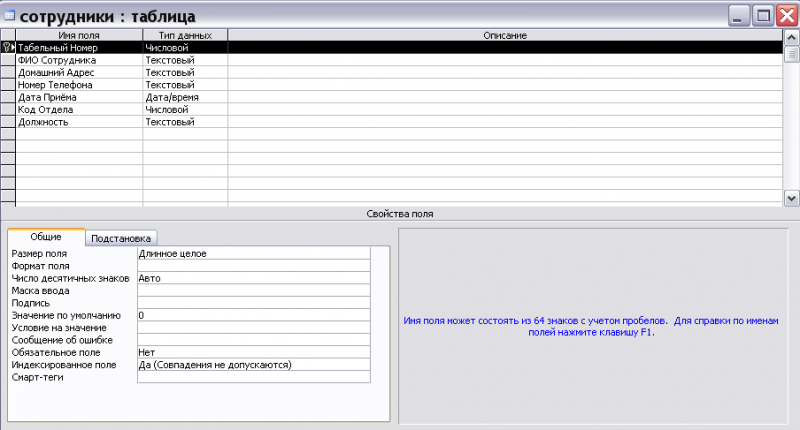Select row selector of ФИО Сотрудника
Viewport: 800px width, 430px height.
click(x=8, y=60)
